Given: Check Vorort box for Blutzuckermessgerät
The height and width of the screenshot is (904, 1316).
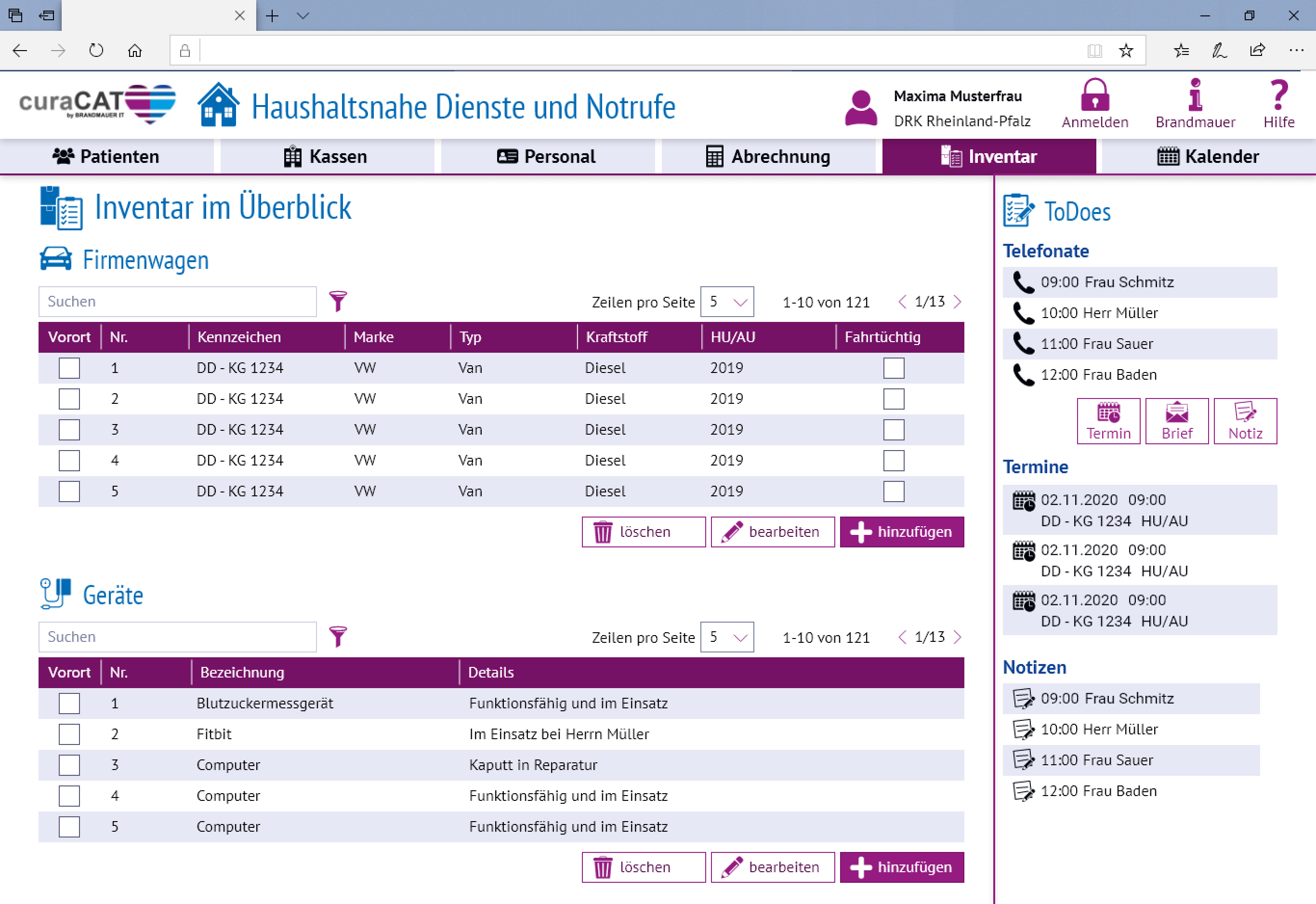Looking at the screenshot, I should pos(69,704).
